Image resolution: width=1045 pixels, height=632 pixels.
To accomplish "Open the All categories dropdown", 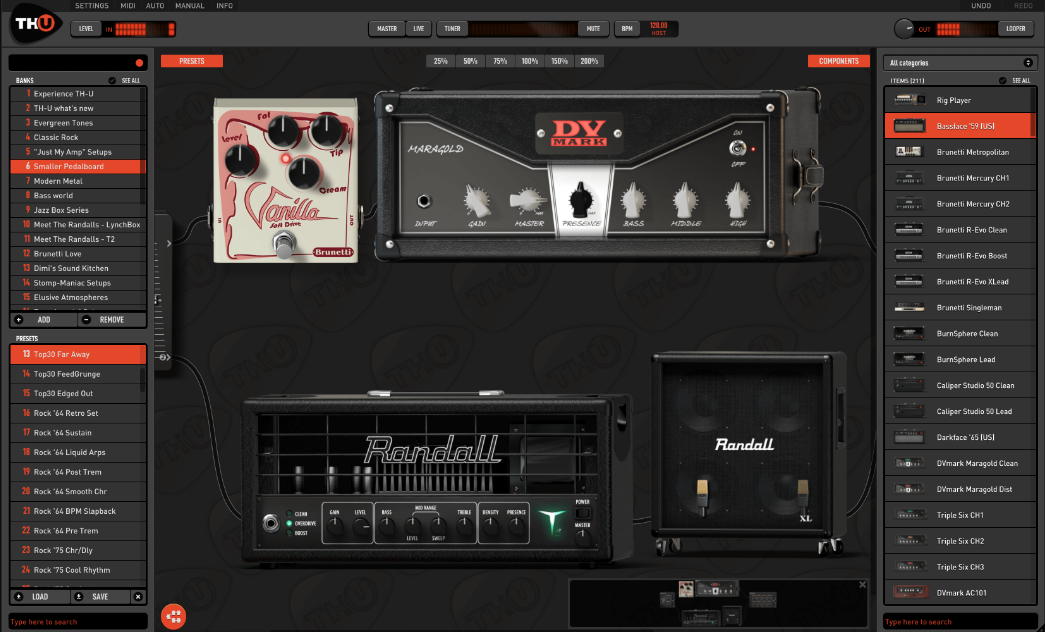I will coord(960,62).
